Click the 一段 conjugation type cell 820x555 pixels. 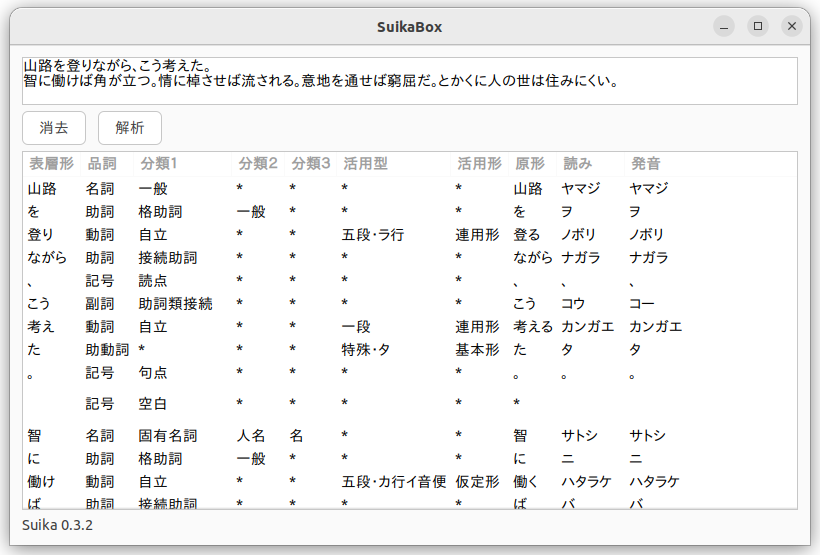356,327
